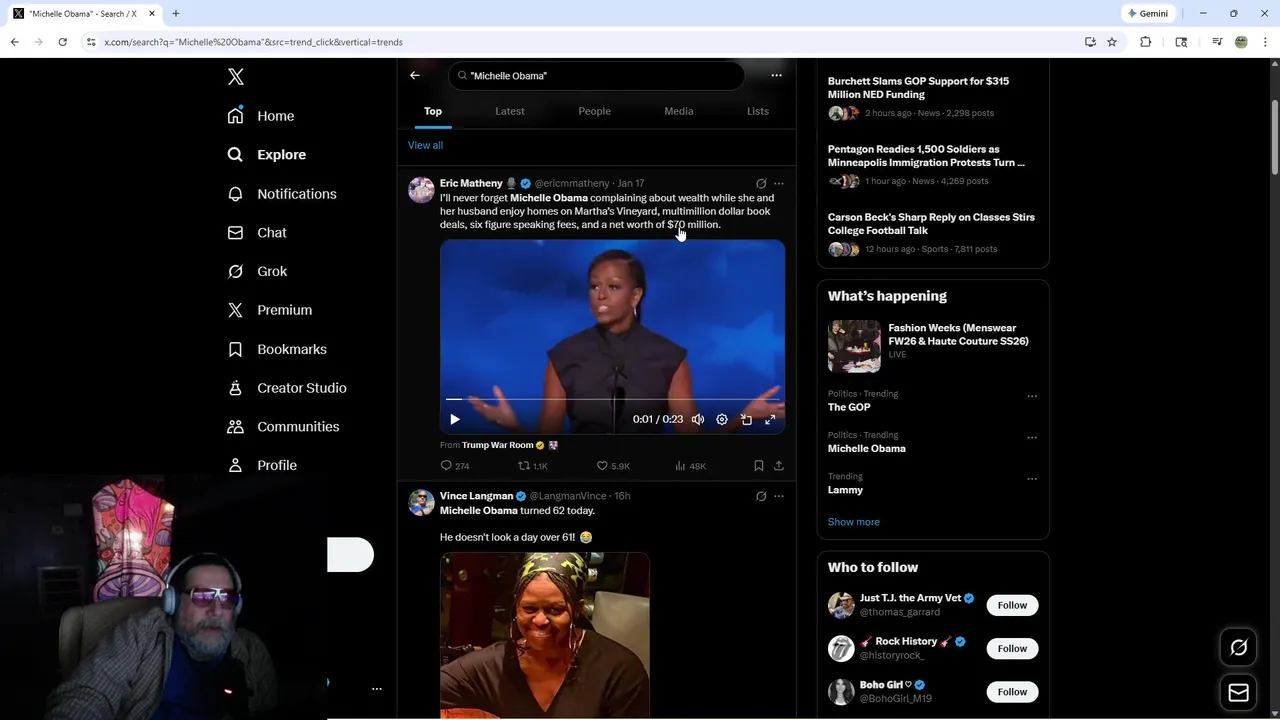Share Eric Matheny's post

(x=779, y=466)
